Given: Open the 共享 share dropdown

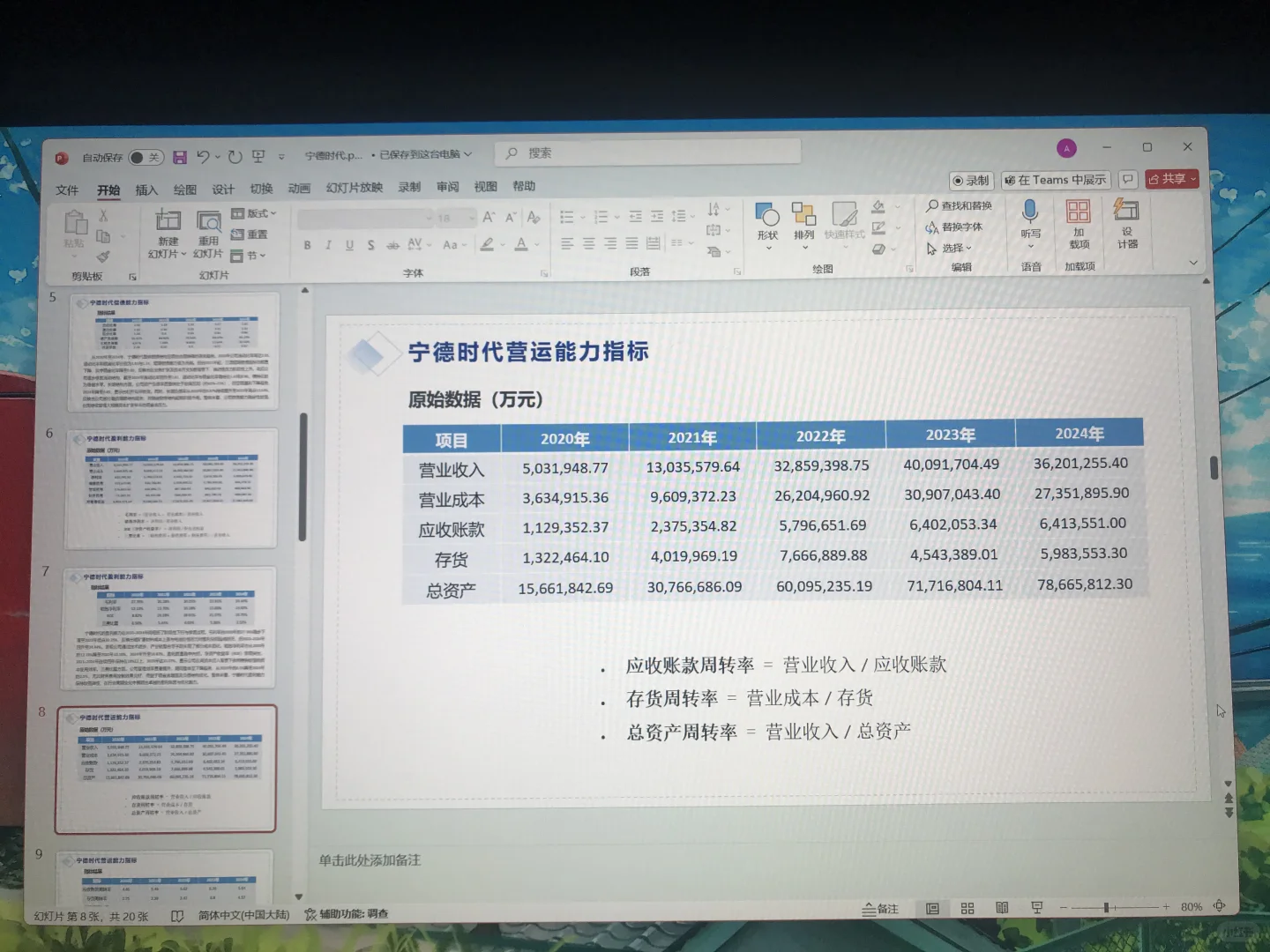Looking at the screenshot, I should (1171, 179).
